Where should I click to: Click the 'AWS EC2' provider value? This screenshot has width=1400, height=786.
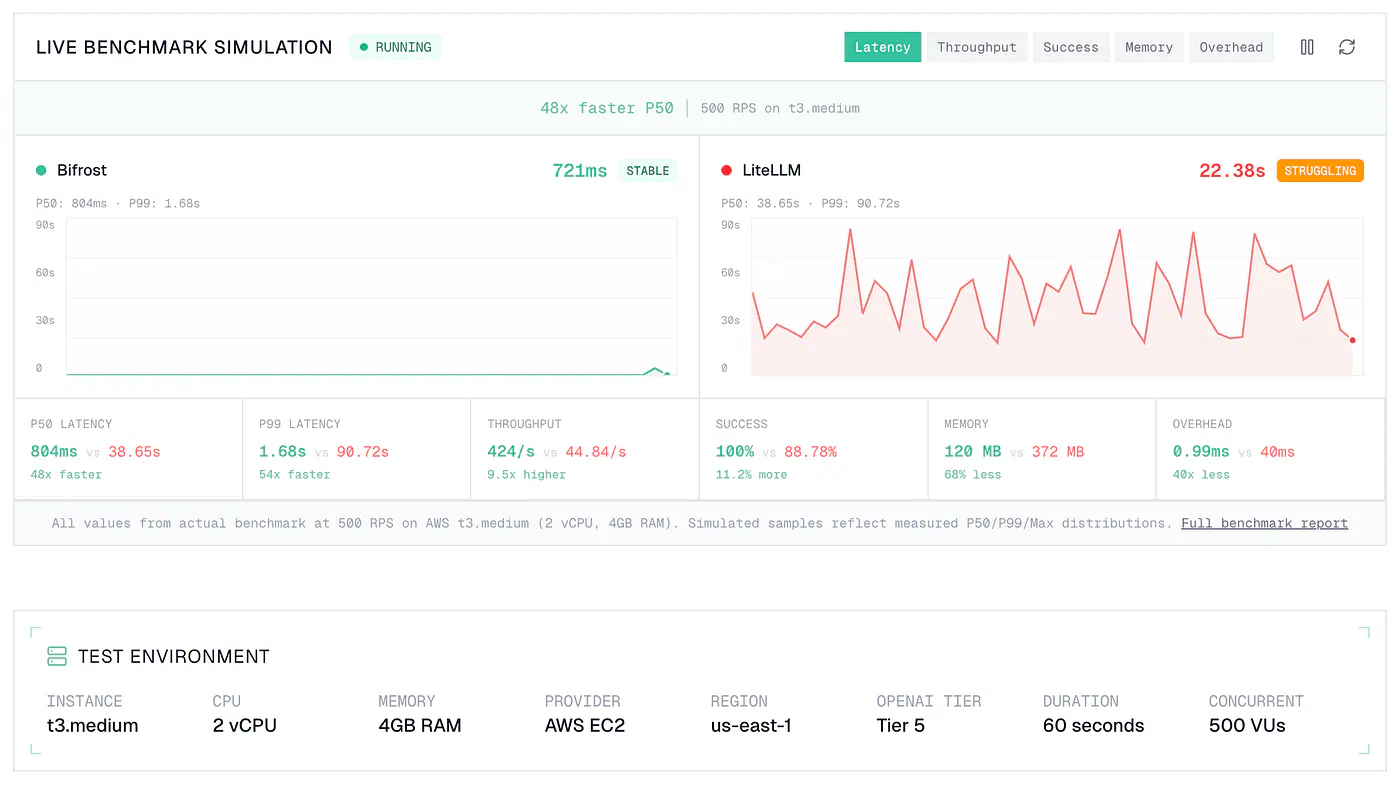pos(585,726)
